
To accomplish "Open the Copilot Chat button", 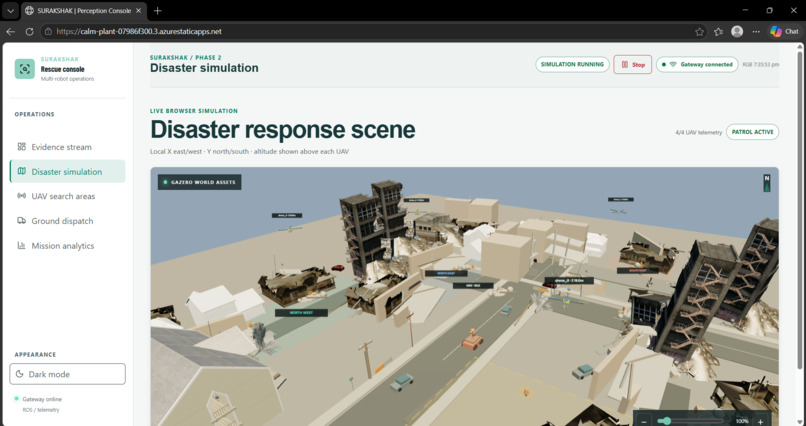I will click(785, 31).
